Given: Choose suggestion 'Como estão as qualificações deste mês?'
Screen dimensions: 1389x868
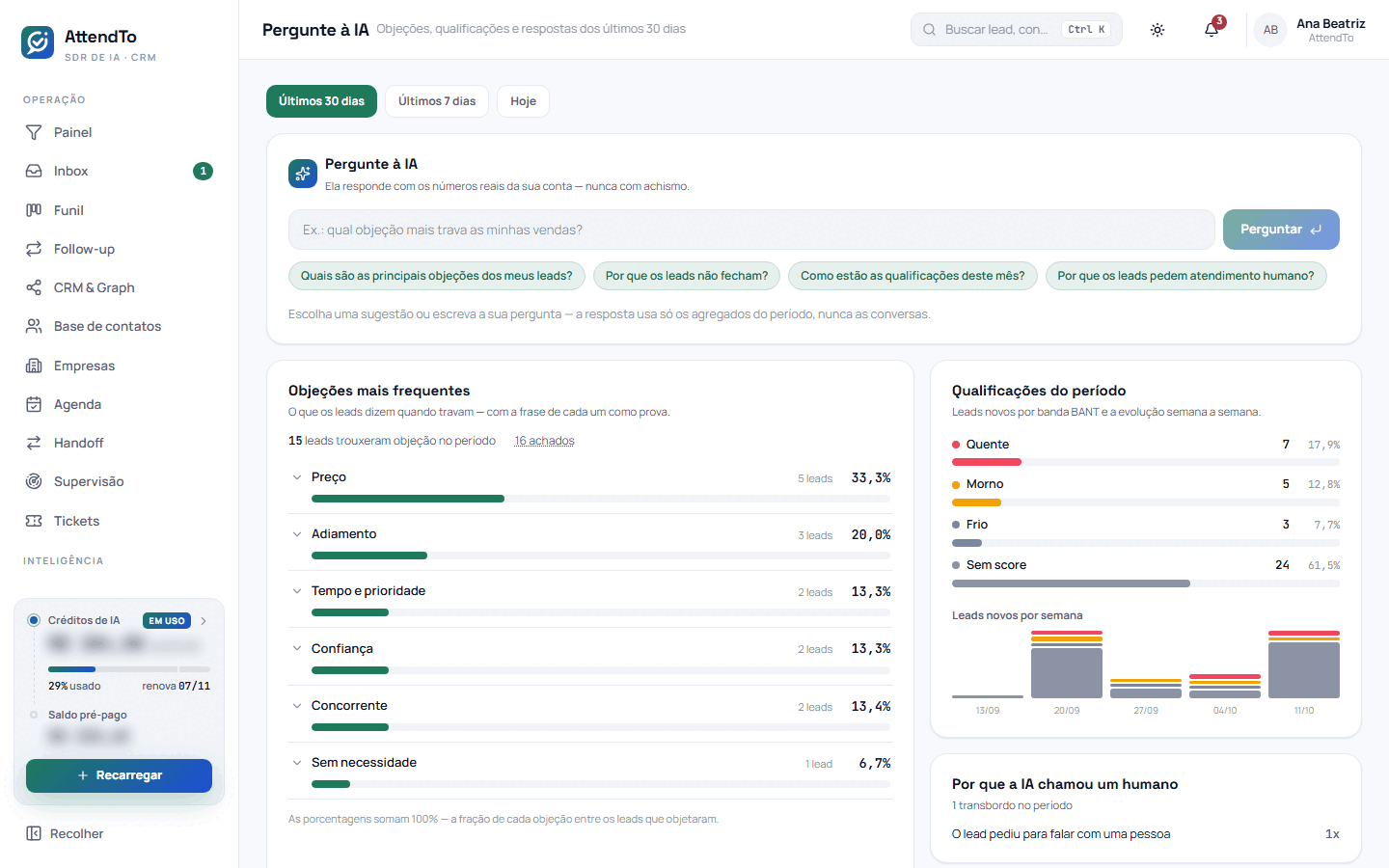Looking at the screenshot, I should pyautogui.click(x=912, y=276).
